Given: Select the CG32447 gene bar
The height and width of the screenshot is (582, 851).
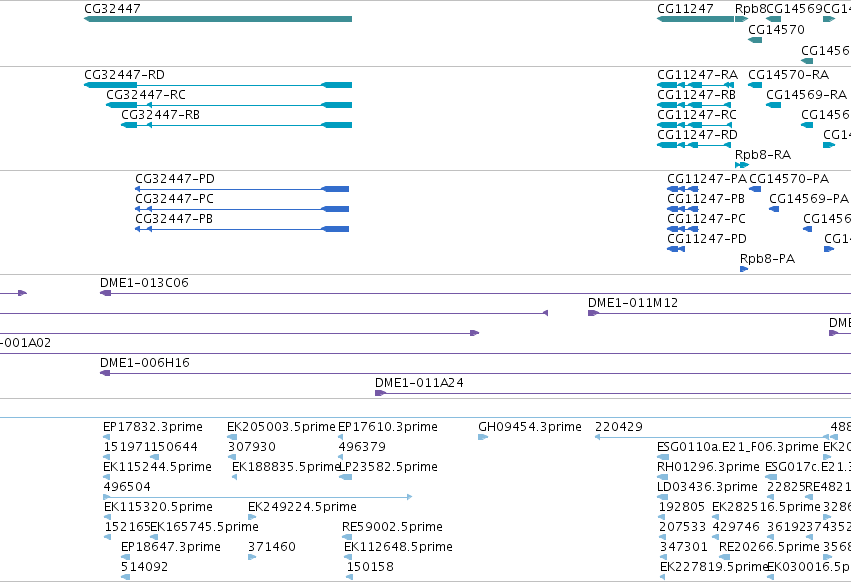Looking at the screenshot, I should [x=218, y=19].
